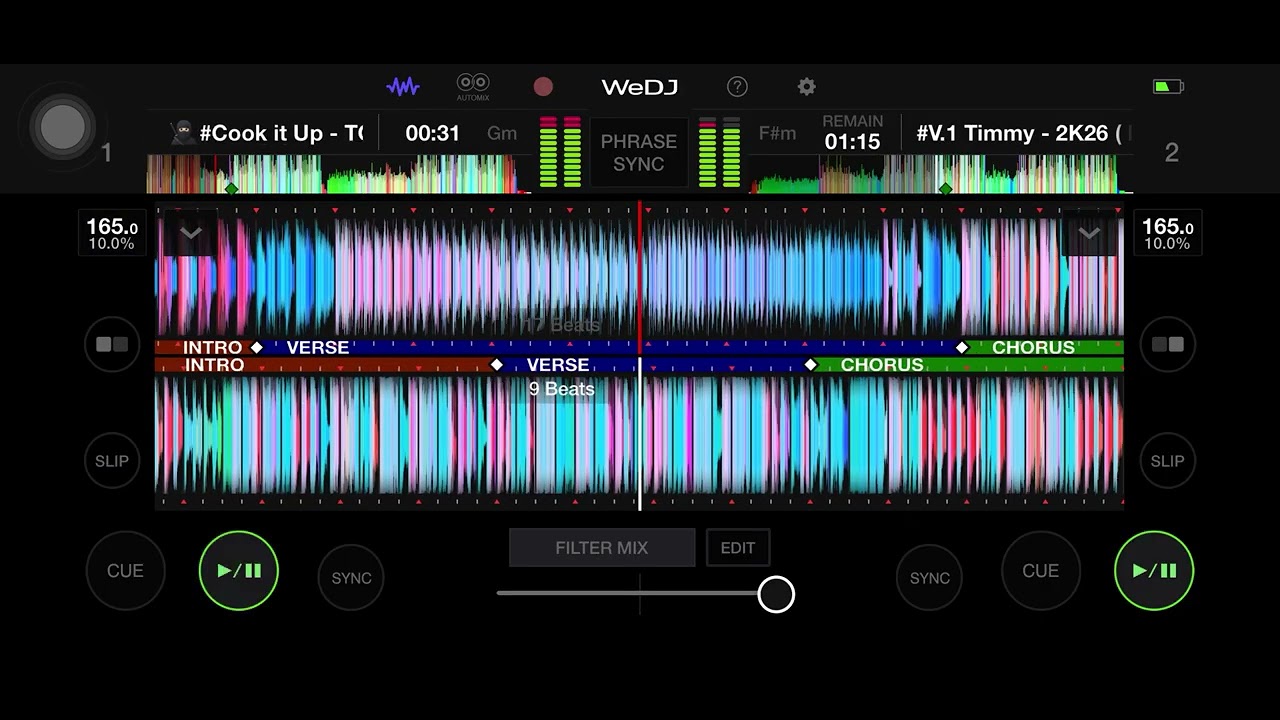Select deck 1 track title Cook it Up
This screenshot has height=720, width=1280.
point(267,133)
